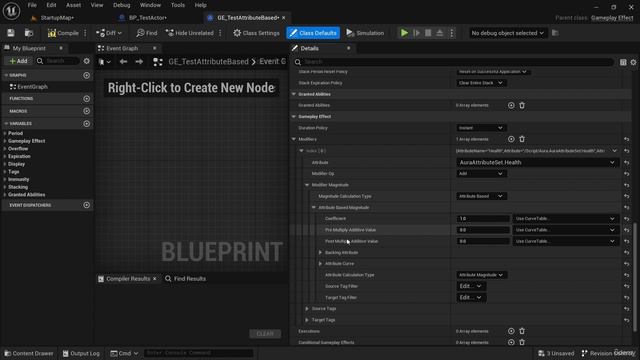Screen dimensions: 640x360
Task: Add a new macro with the plus icon
Action: click(87, 111)
